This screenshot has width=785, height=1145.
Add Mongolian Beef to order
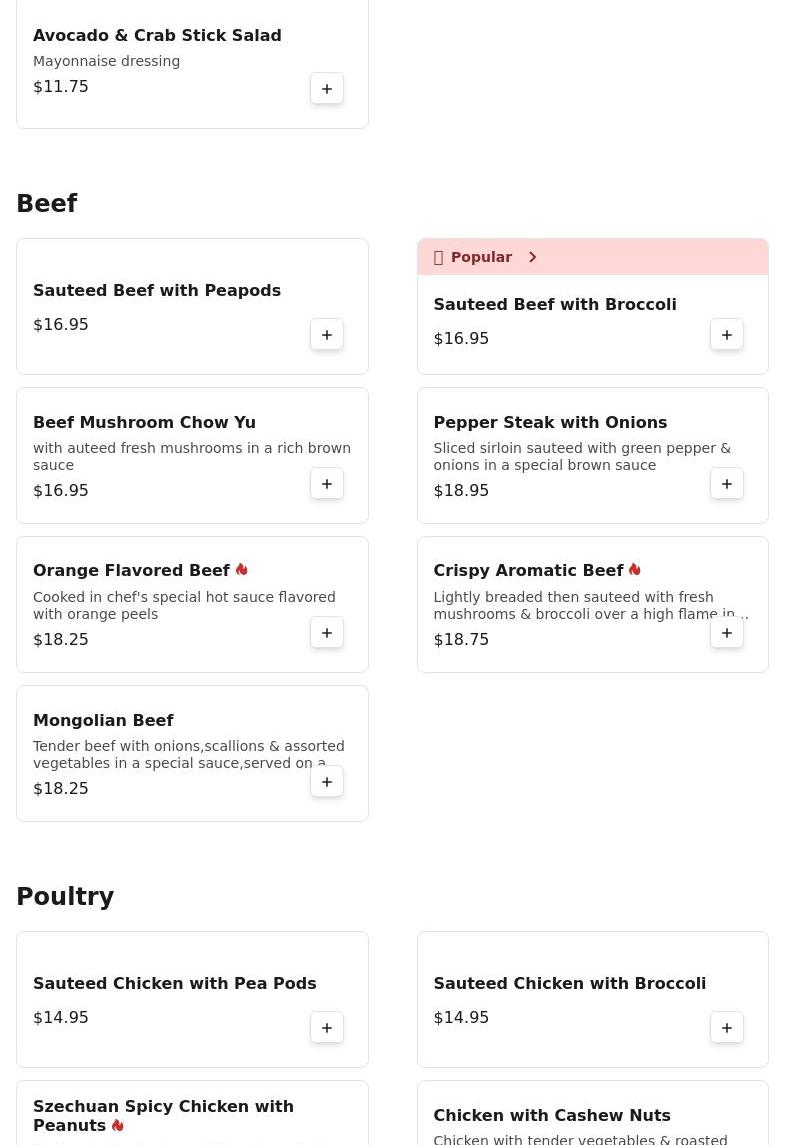(327, 782)
